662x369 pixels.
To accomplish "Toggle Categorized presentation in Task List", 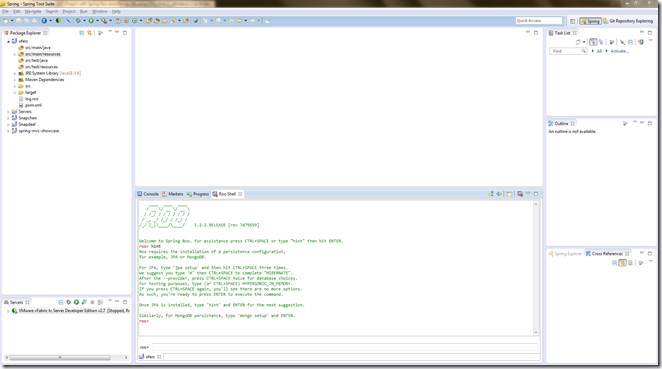I will point(593,42).
